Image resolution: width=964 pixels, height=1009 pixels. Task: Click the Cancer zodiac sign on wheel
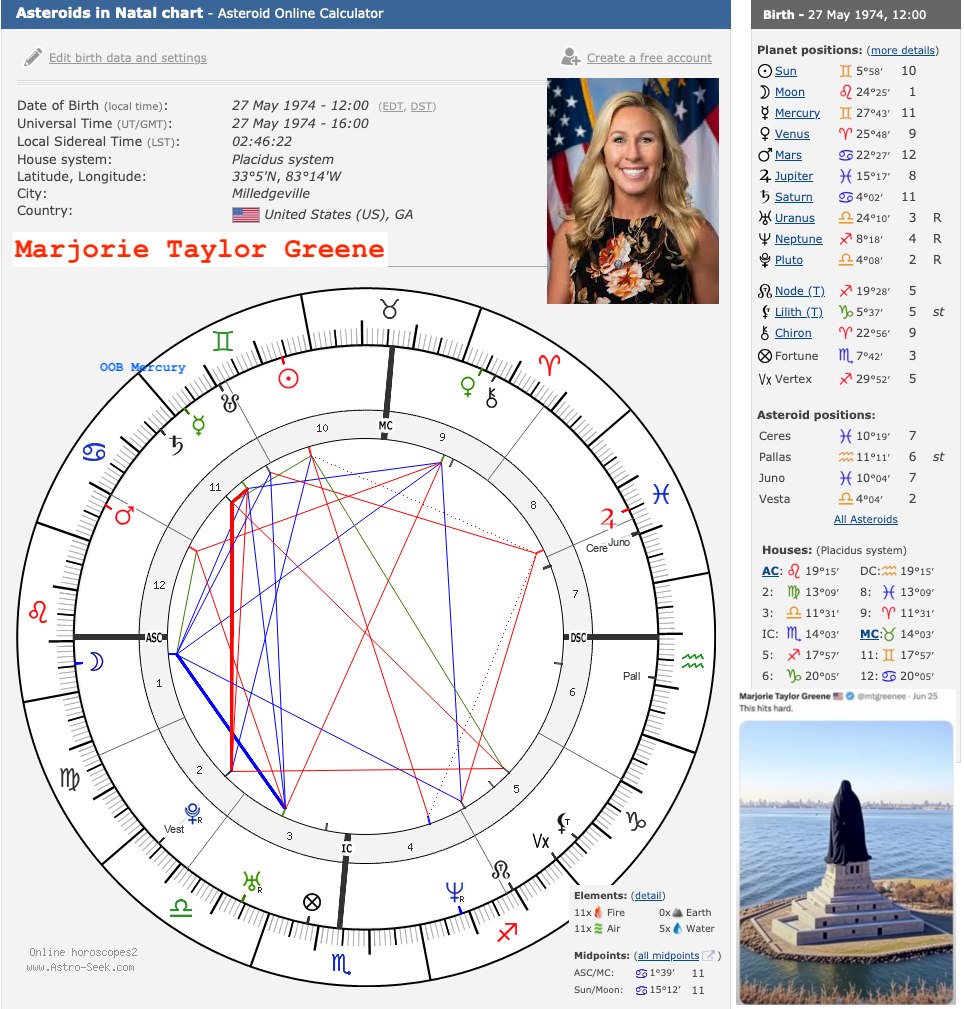click(x=94, y=452)
